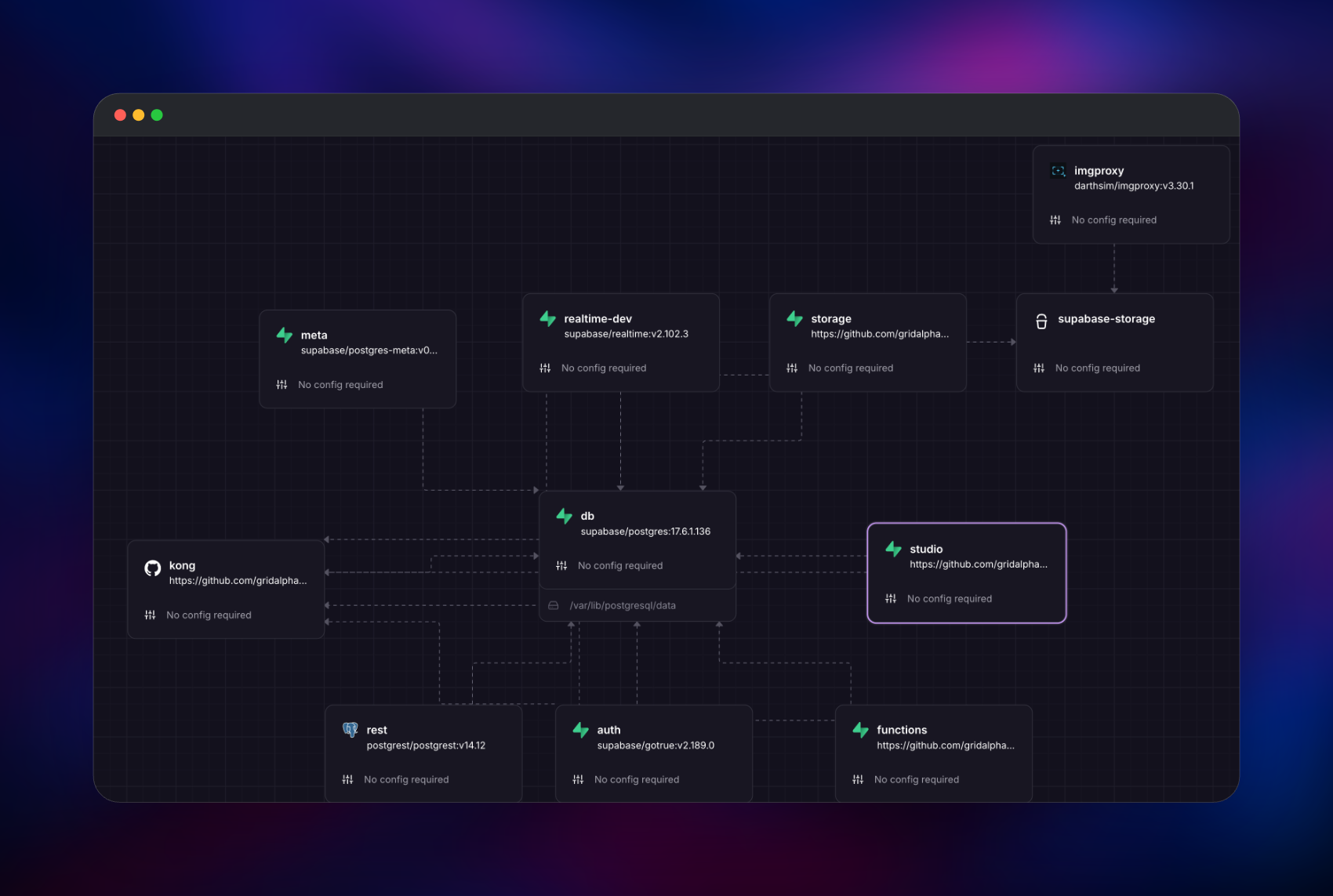Select the auth service name

[x=608, y=731]
